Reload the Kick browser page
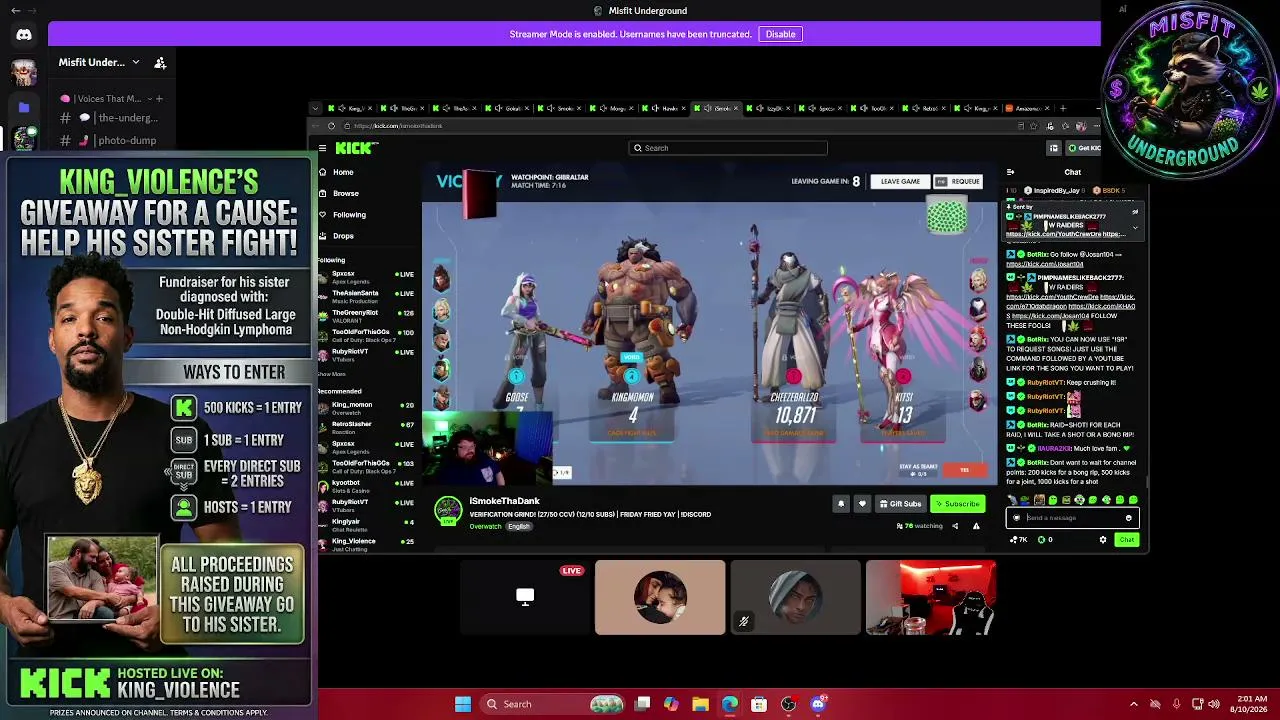Image resolution: width=1280 pixels, height=720 pixels. tap(331, 126)
